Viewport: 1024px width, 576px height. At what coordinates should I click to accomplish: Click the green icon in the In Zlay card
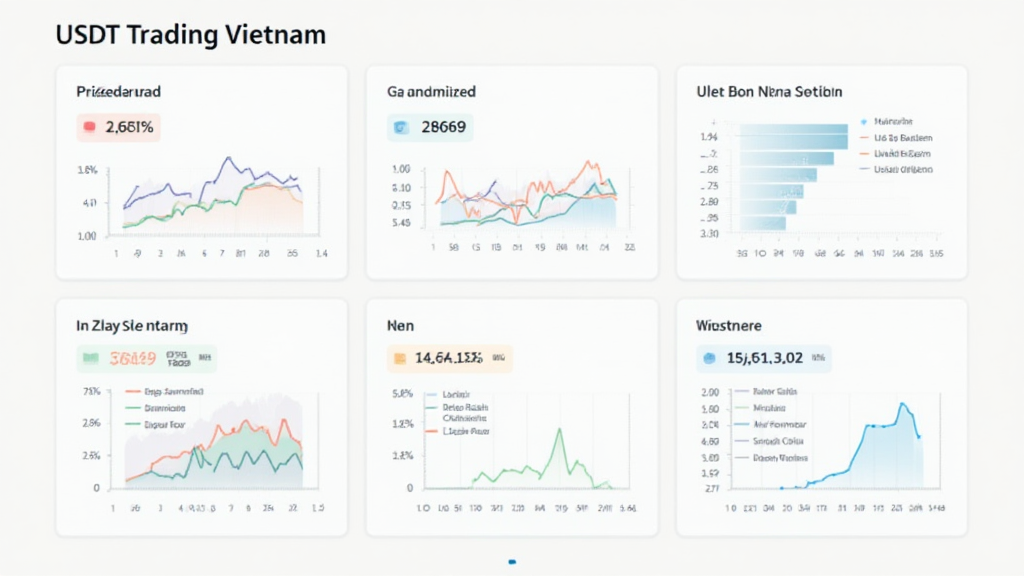tap(90, 358)
